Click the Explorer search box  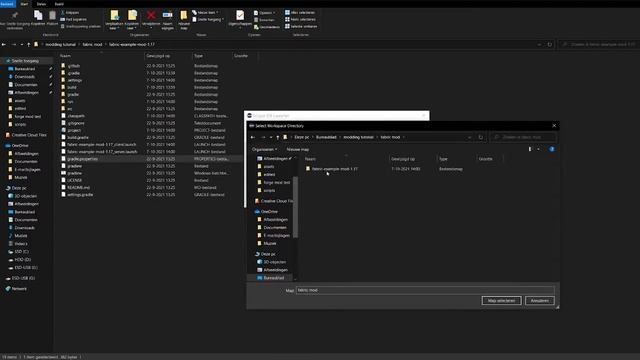pyautogui.click(x=598, y=44)
